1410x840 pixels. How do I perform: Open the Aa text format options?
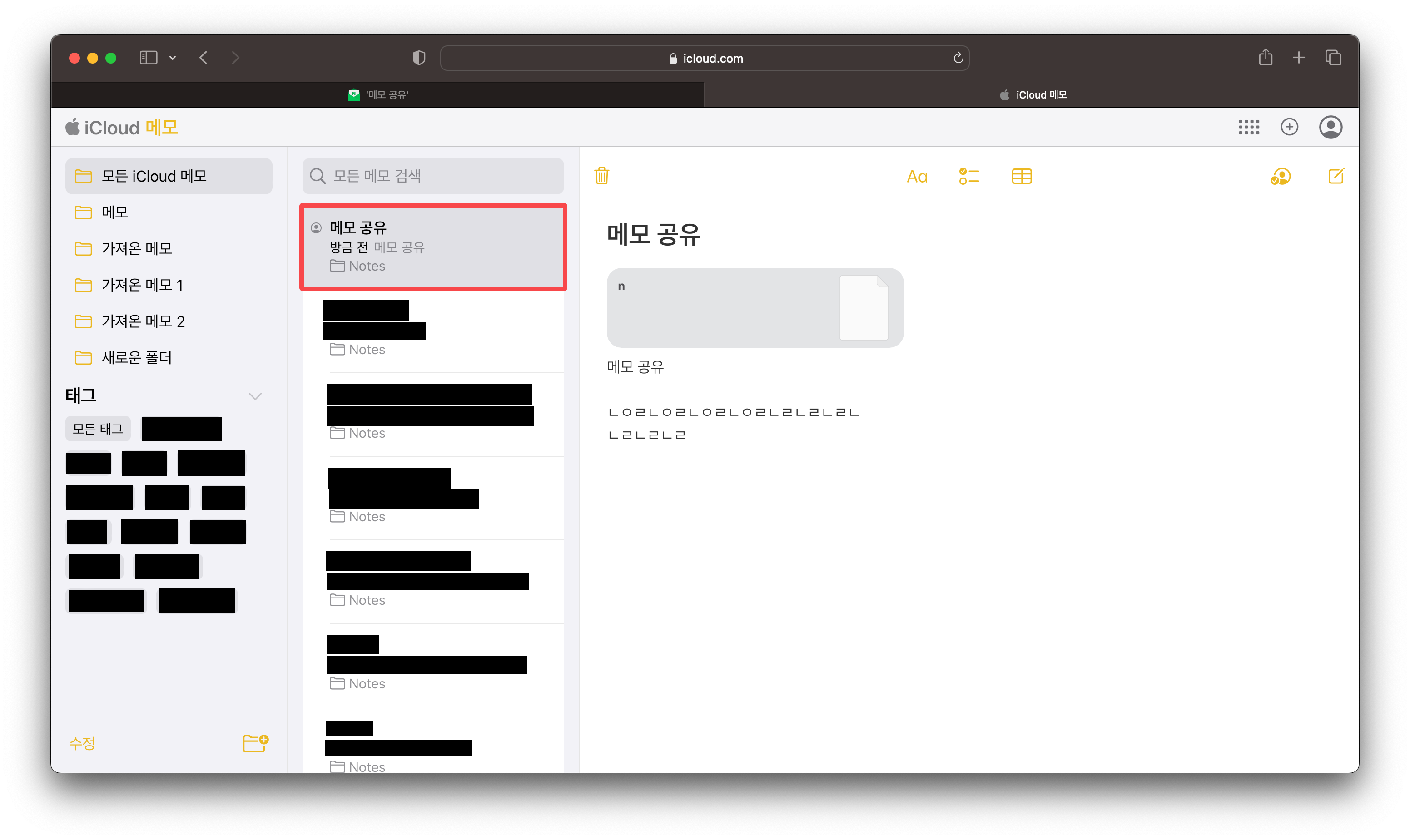click(917, 177)
